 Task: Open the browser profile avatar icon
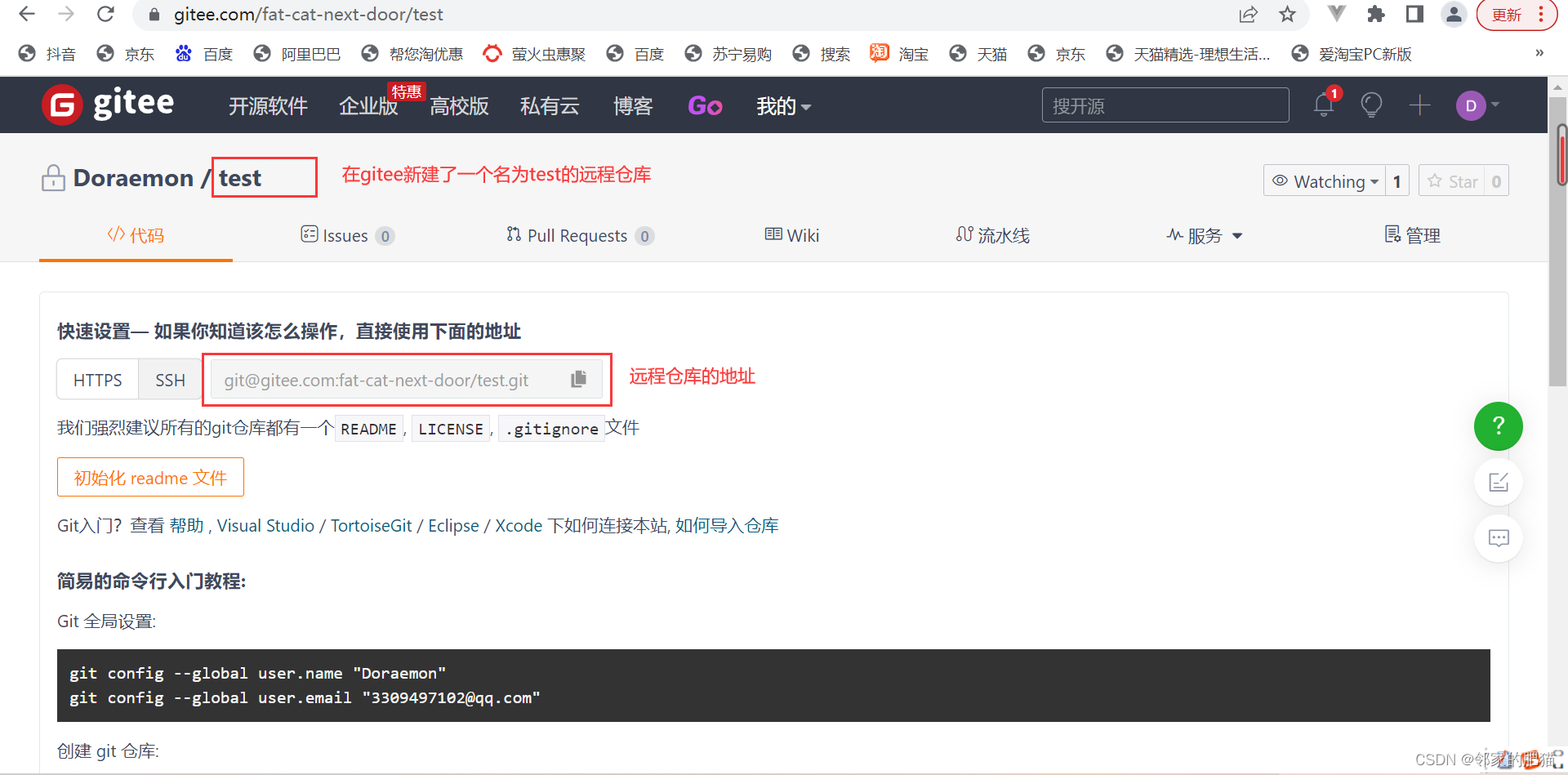point(1454,14)
